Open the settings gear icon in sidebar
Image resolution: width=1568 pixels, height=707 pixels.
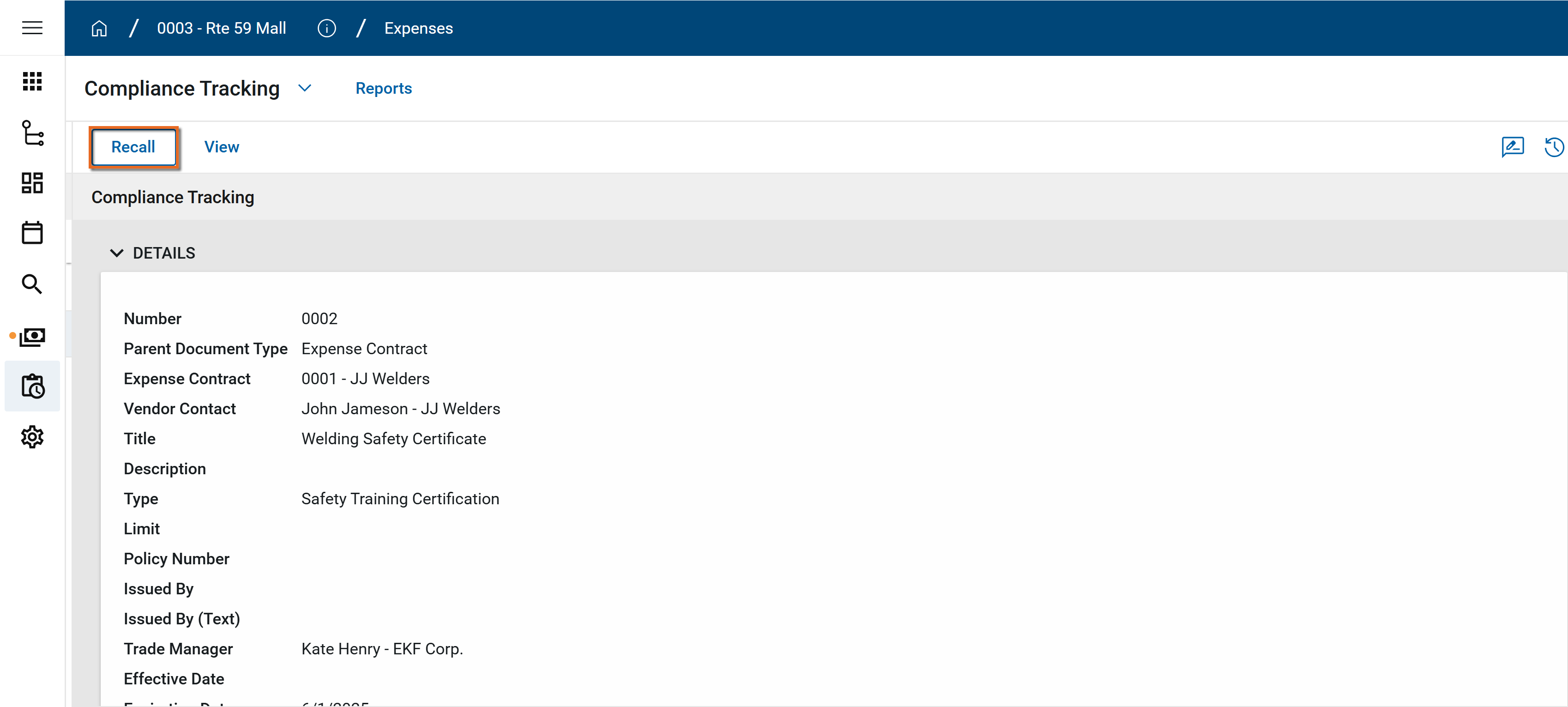point(32,437)
